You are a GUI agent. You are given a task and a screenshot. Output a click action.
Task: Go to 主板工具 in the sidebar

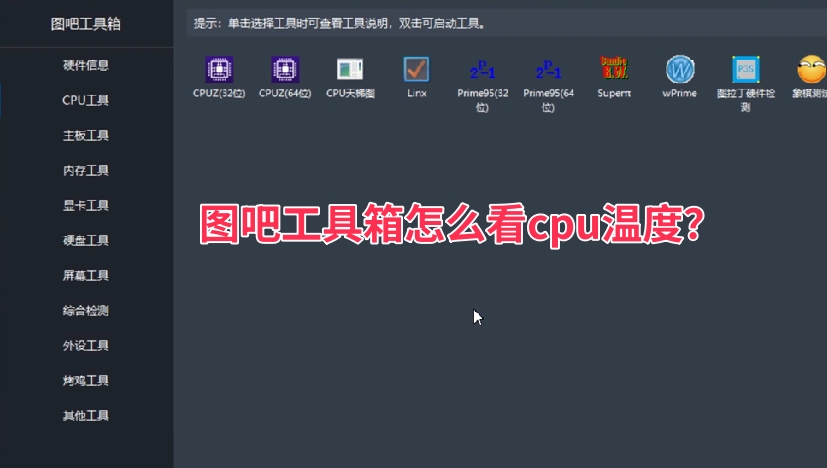(86, 136)
